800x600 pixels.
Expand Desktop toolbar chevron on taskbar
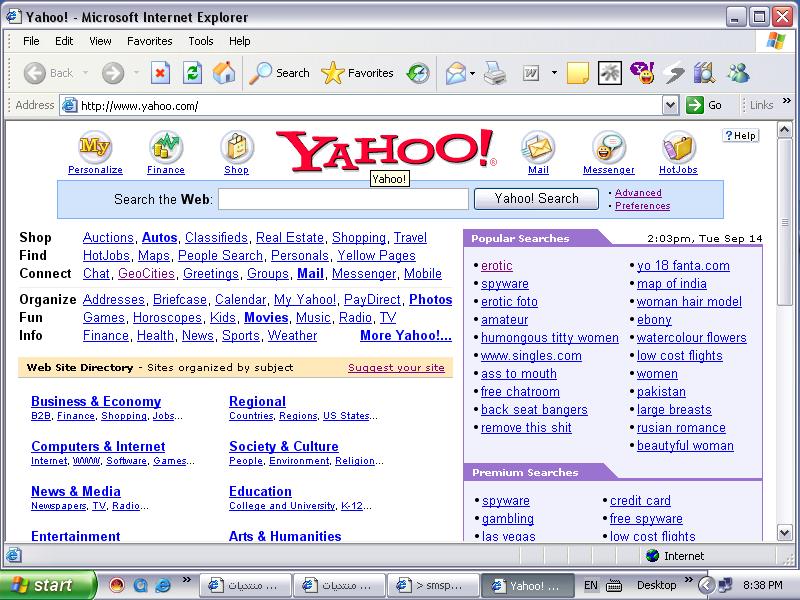tap(688, 579)
